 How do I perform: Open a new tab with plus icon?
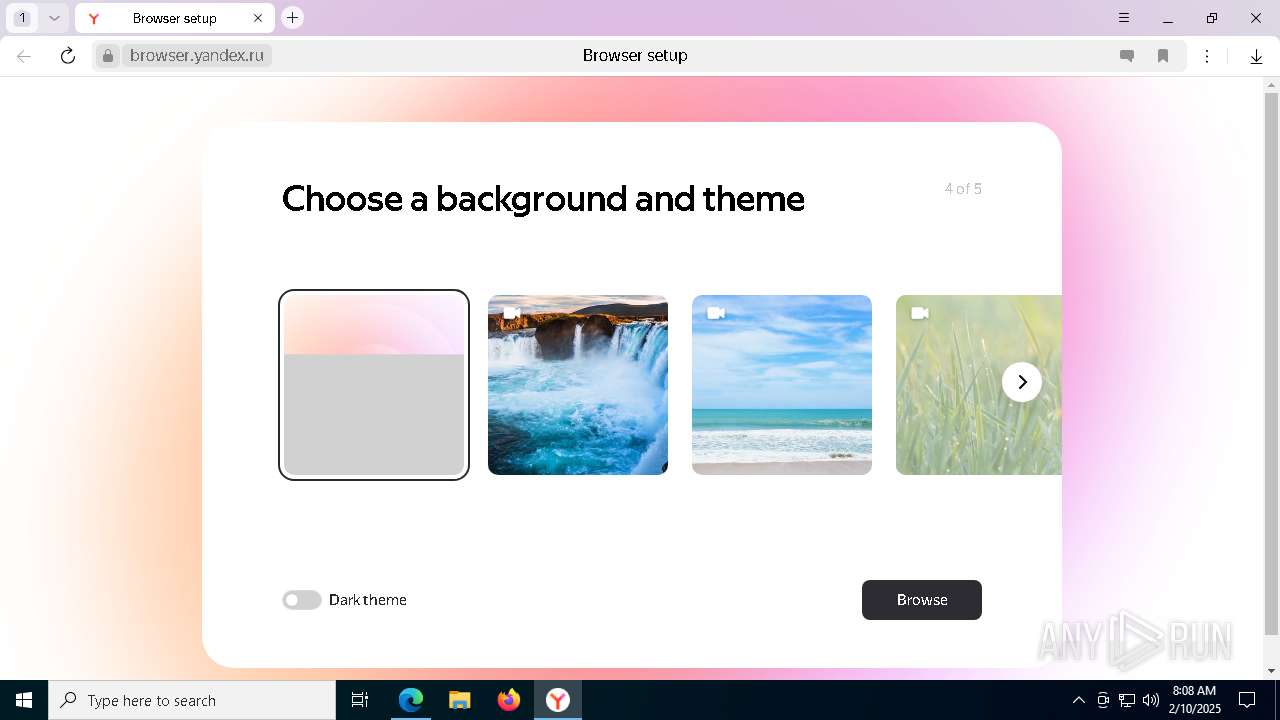tap(292, 18)
